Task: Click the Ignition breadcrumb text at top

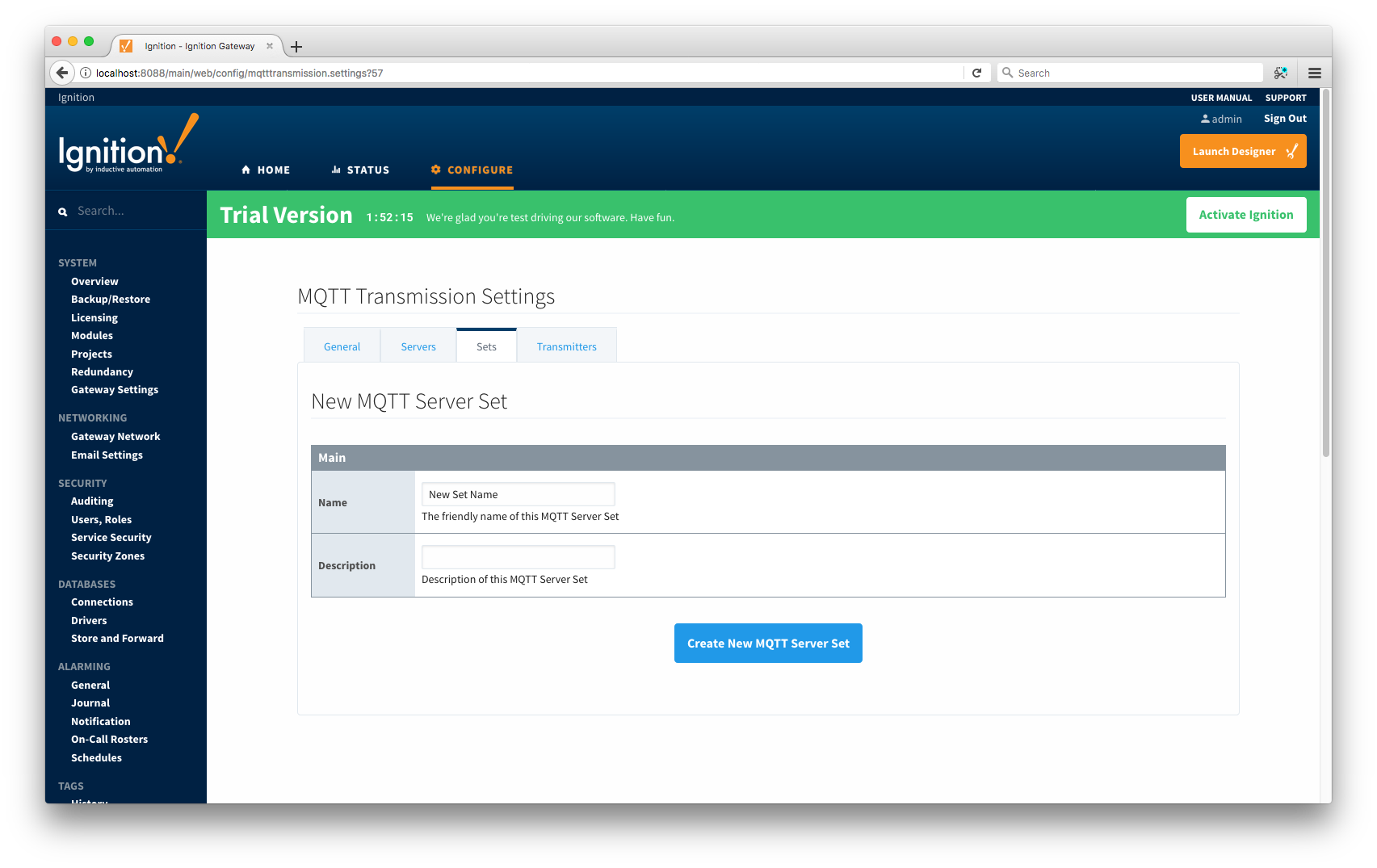Action: click(76, 97)
